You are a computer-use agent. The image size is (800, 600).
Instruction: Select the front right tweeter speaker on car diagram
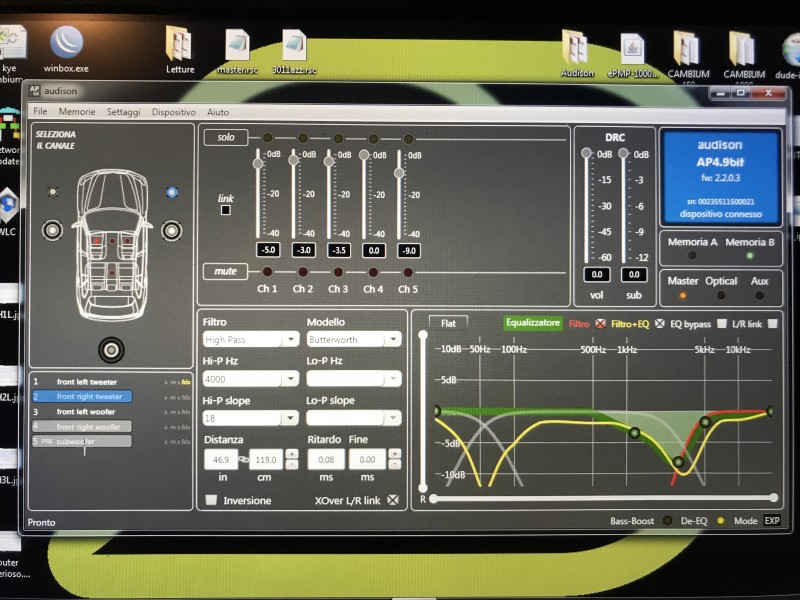pyautogui.click(x=172, y=192)
